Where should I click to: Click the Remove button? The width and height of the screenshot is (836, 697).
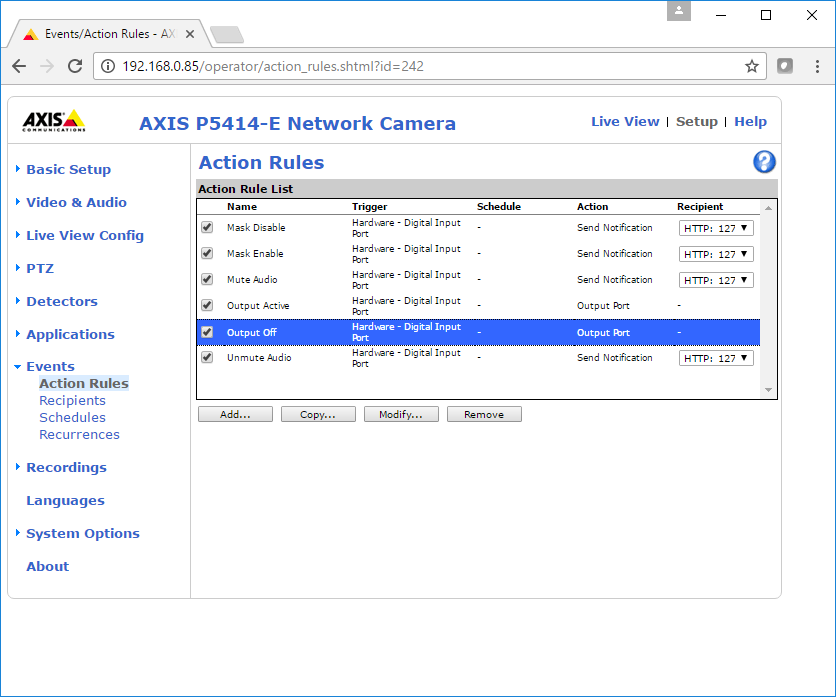coord(484,414)
